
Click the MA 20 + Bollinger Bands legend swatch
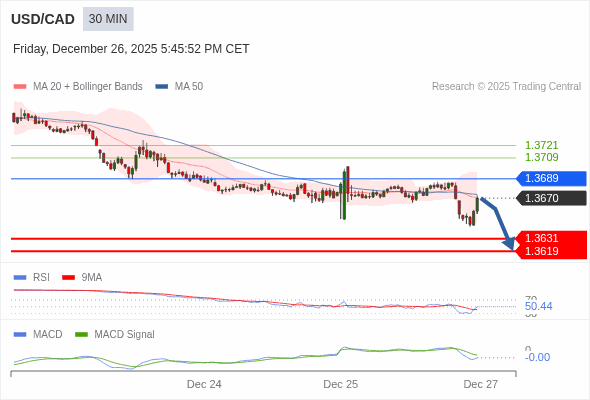pyautogui.click(x=20, y=87)
